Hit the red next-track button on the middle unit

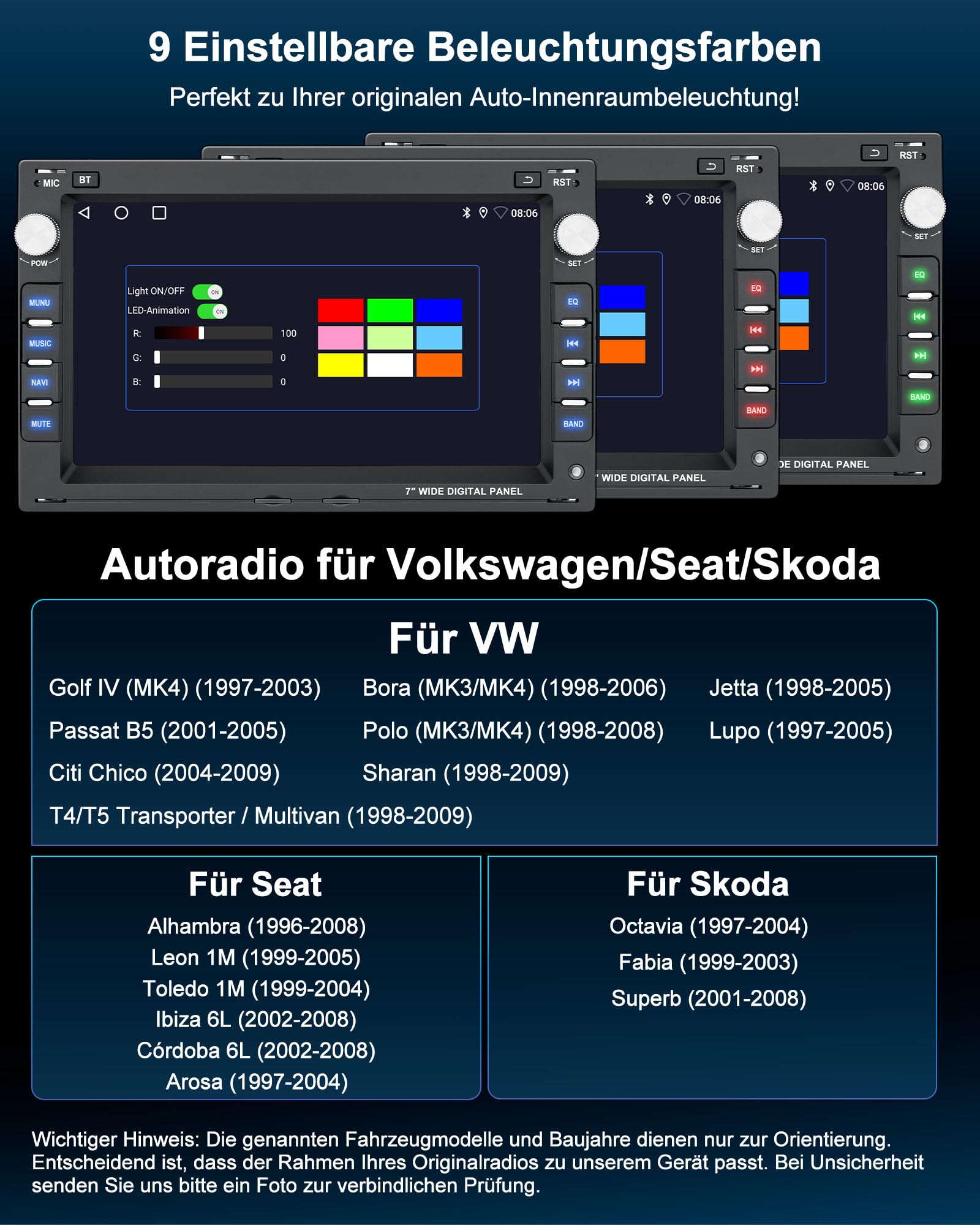[x=756, y=369]
